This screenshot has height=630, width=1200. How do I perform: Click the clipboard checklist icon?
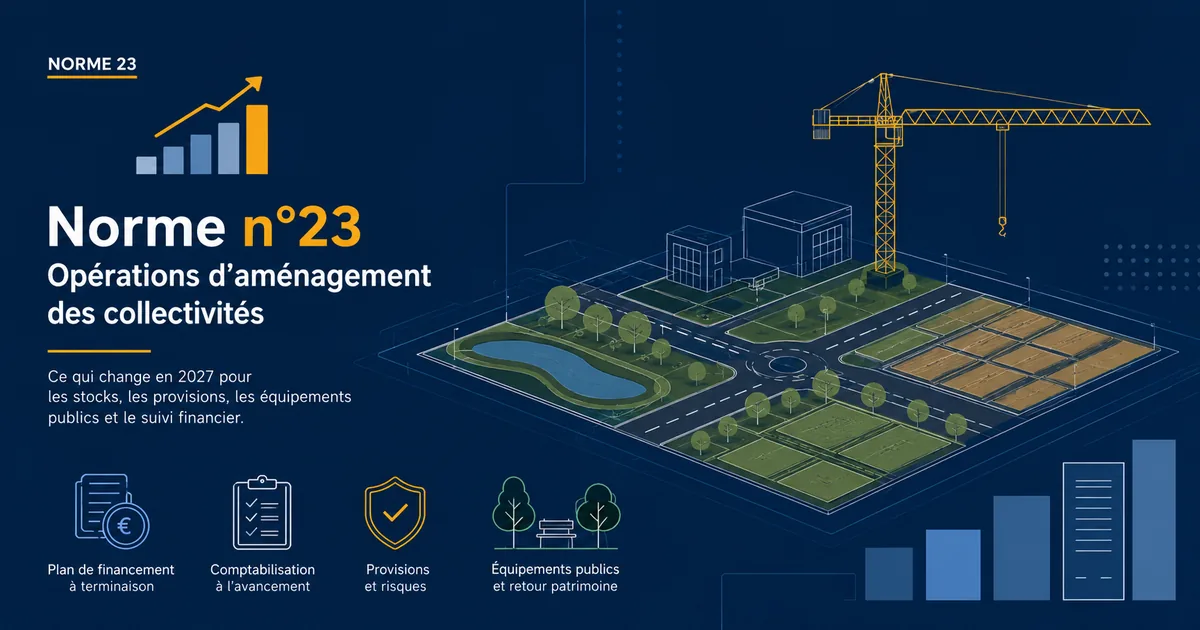262,512
